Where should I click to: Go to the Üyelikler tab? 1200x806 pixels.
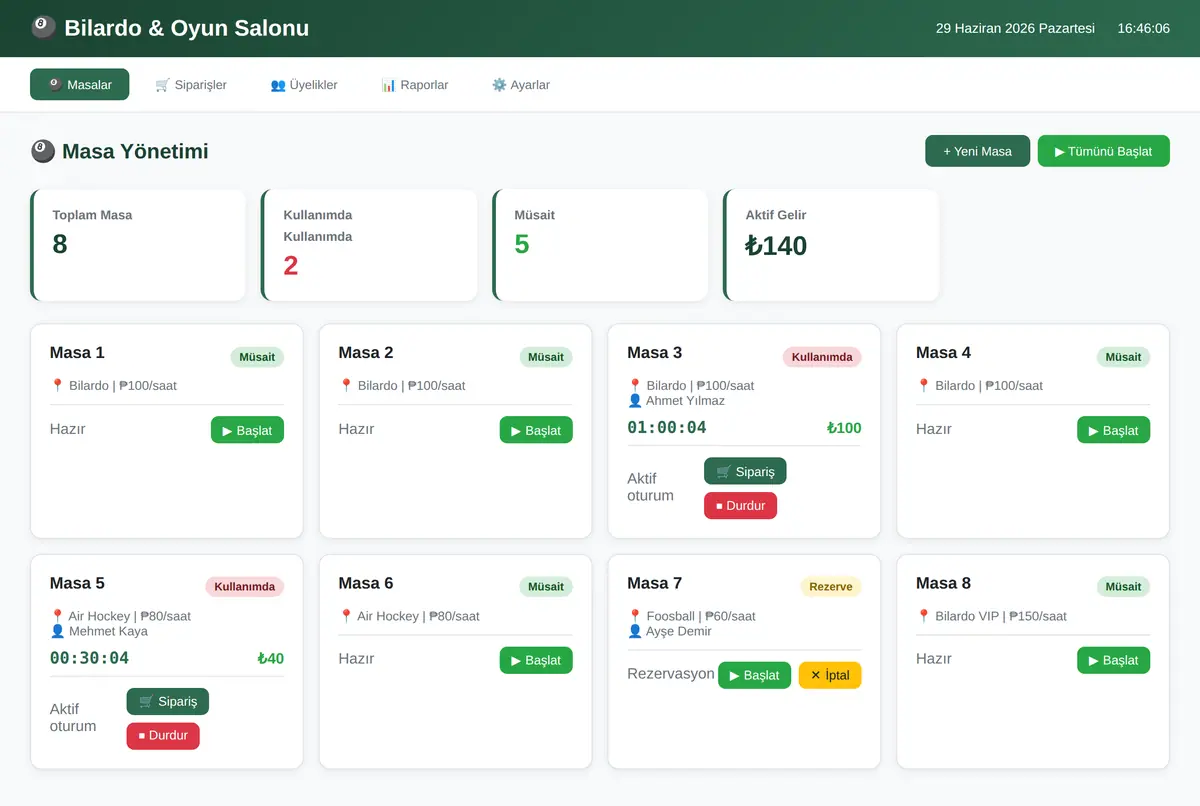(x=304, y=85)
